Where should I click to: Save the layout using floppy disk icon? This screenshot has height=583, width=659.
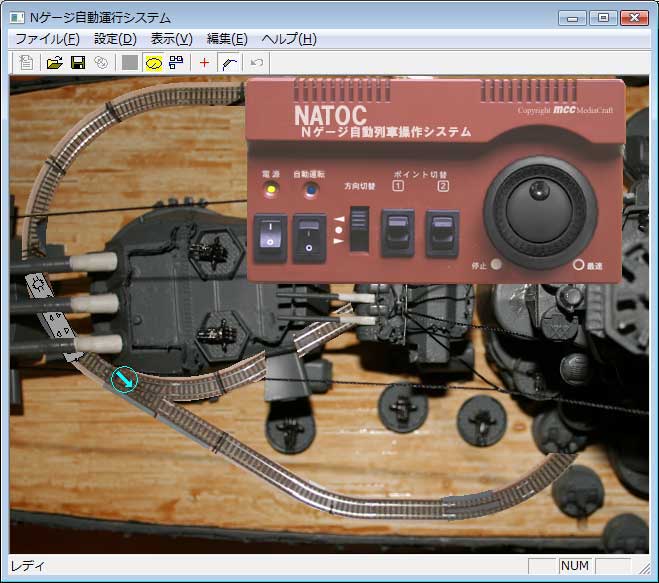78,63
